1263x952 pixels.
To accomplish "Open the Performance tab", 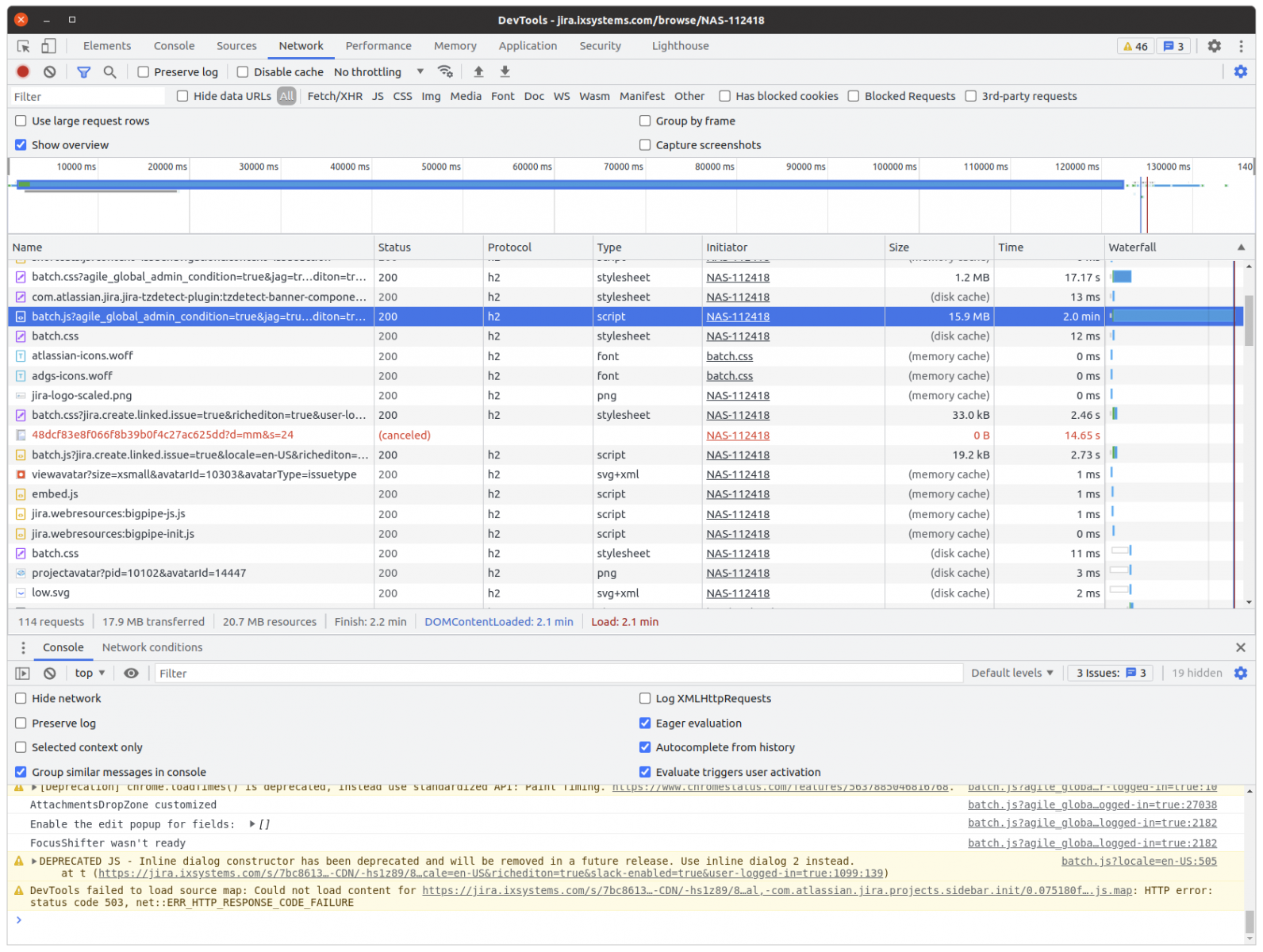I will [378, 46].
